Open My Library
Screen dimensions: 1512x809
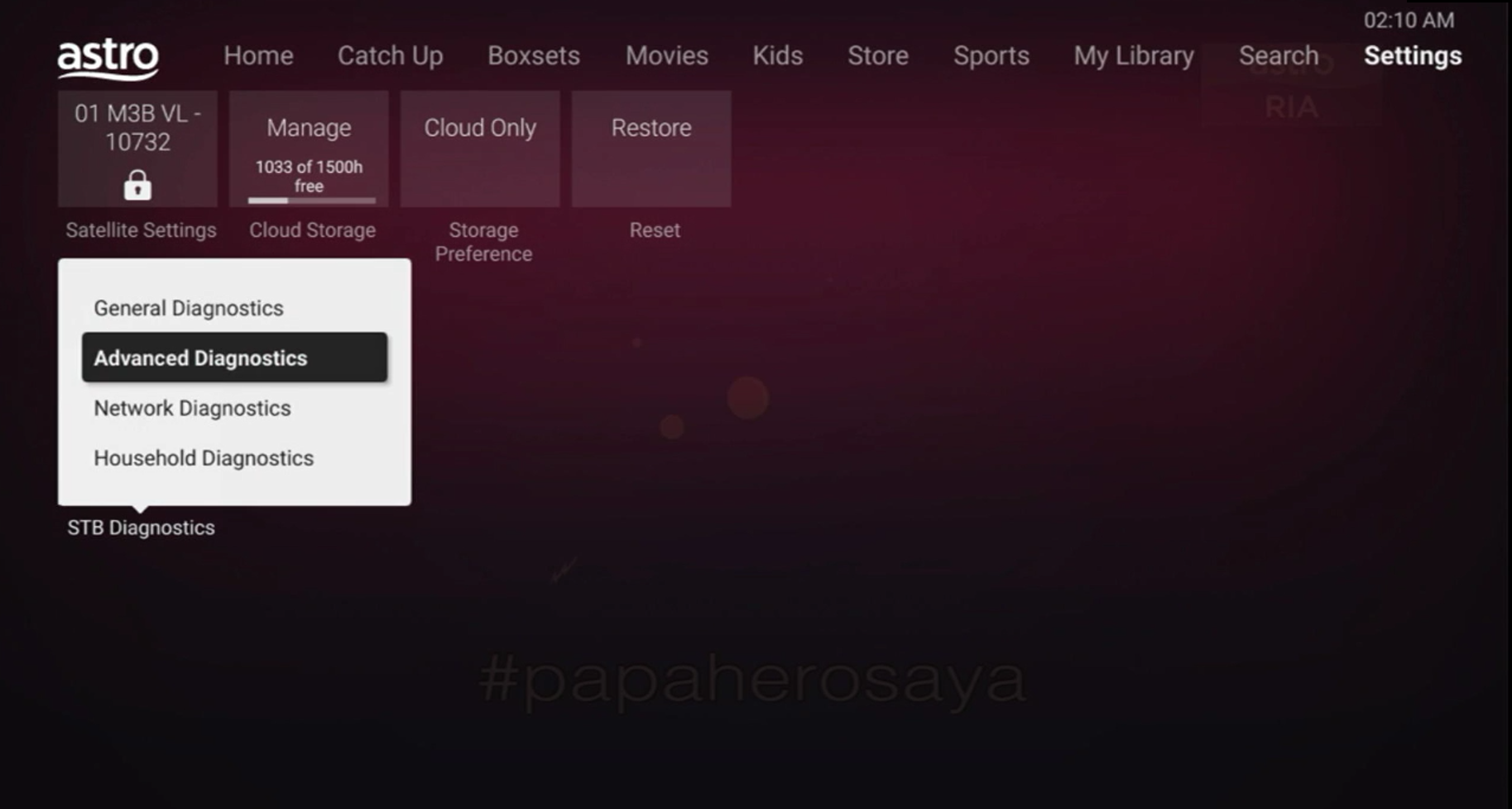(1134, 55)
